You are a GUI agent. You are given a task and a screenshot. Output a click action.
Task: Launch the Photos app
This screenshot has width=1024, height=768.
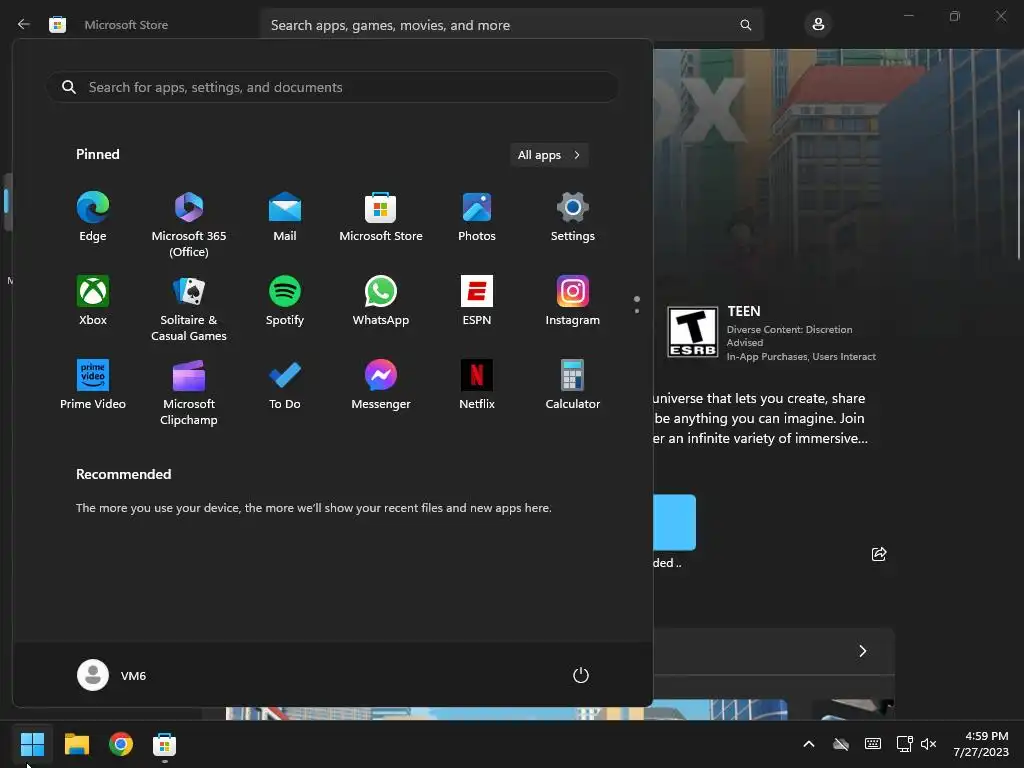coord(477,217)
